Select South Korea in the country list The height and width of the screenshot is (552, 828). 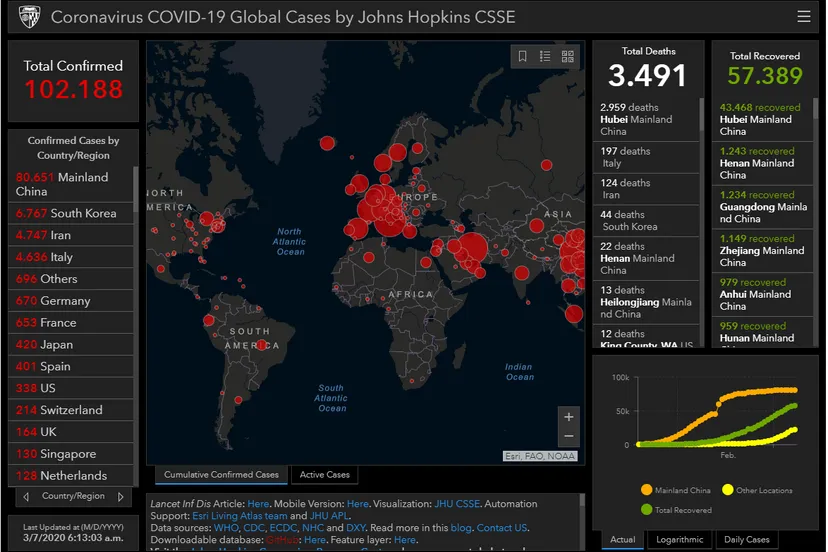click(x=72, y=213)
